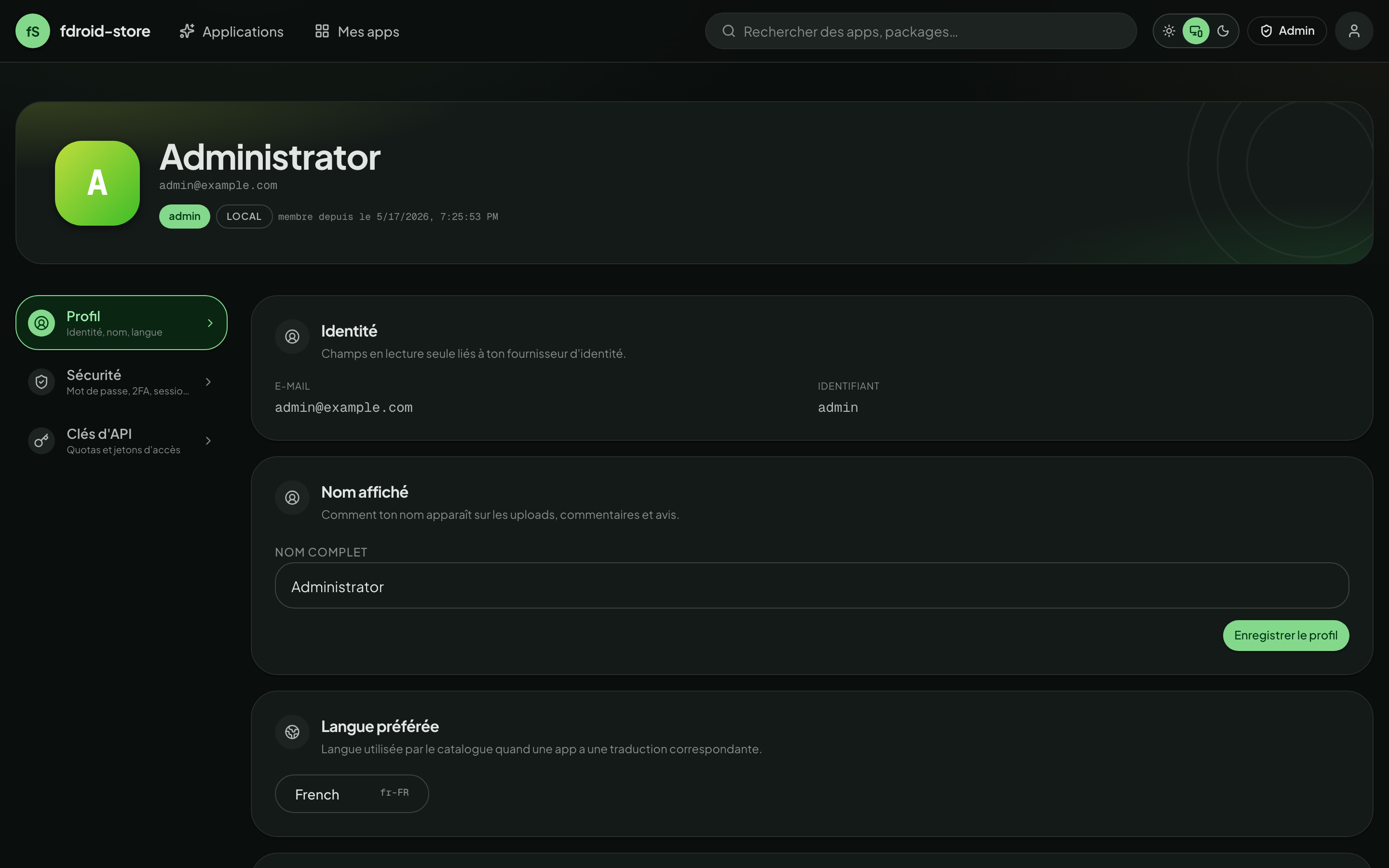Click the Profil user-circle icon
Viewport: 1389px width, 868px height.
coord(41,323)
